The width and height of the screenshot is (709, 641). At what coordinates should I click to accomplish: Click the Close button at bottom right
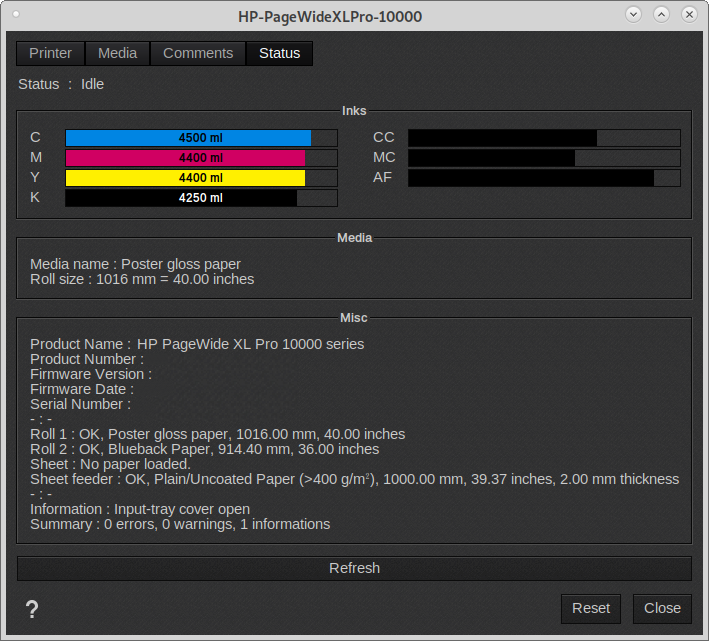662,608
